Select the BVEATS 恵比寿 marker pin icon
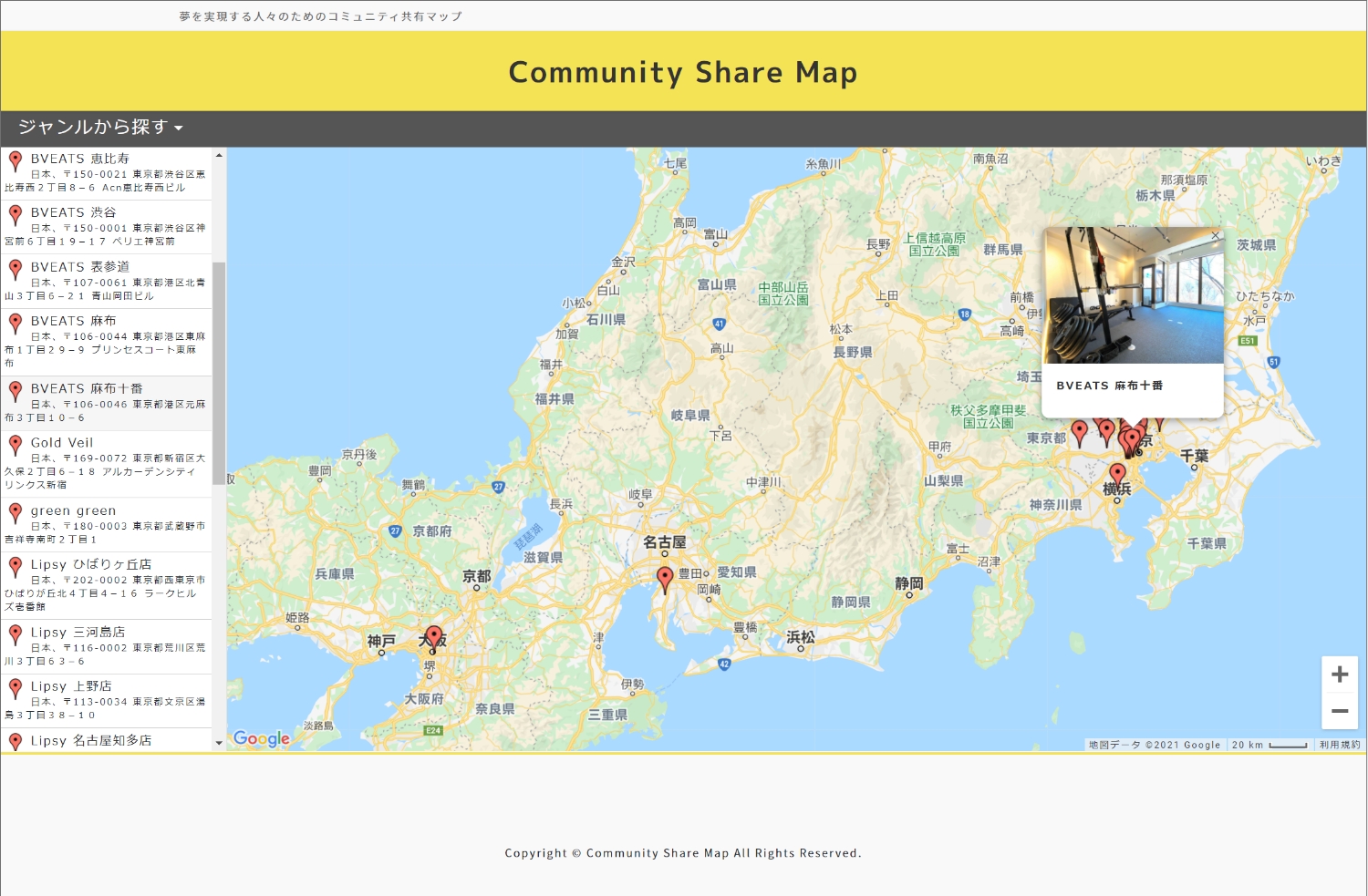 click(x=15, y=161)
